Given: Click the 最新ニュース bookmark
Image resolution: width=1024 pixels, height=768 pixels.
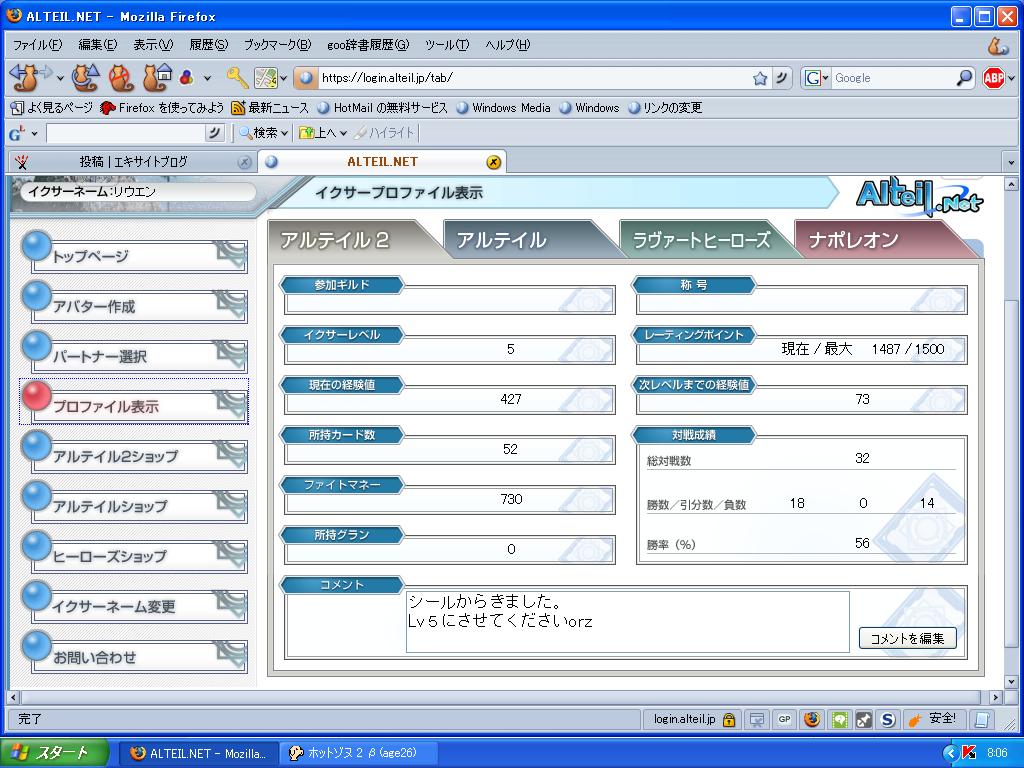Looking at the screenshot, I should (270, 108).
